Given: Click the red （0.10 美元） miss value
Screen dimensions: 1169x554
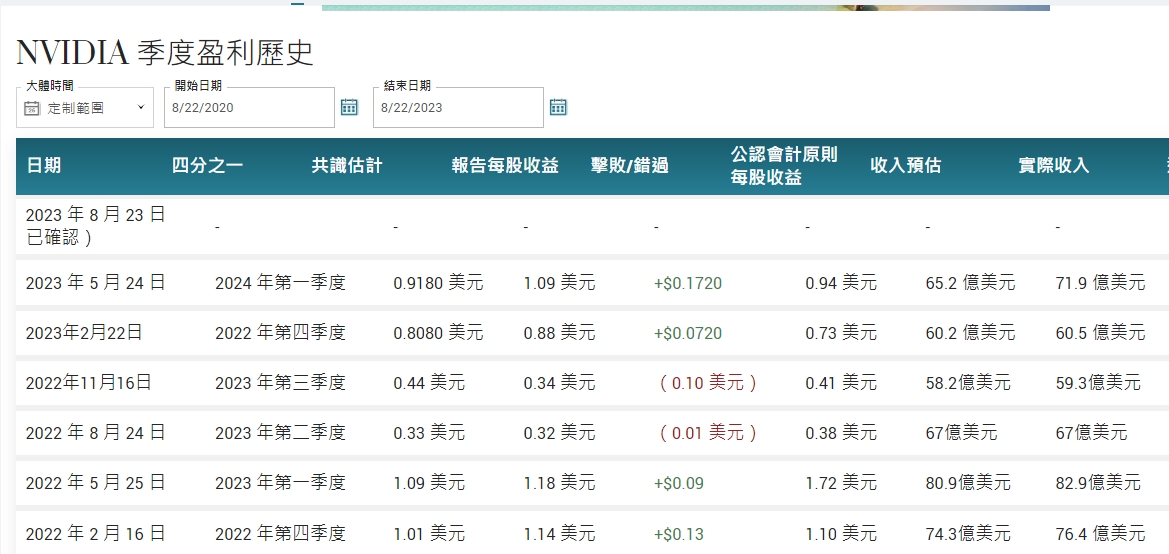Looking at the screenshot, I should (708, 383).
